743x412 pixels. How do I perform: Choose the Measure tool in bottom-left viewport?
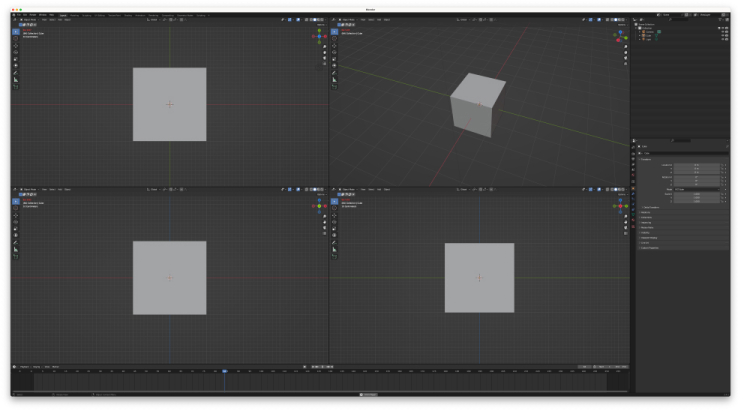coord(16,249)
